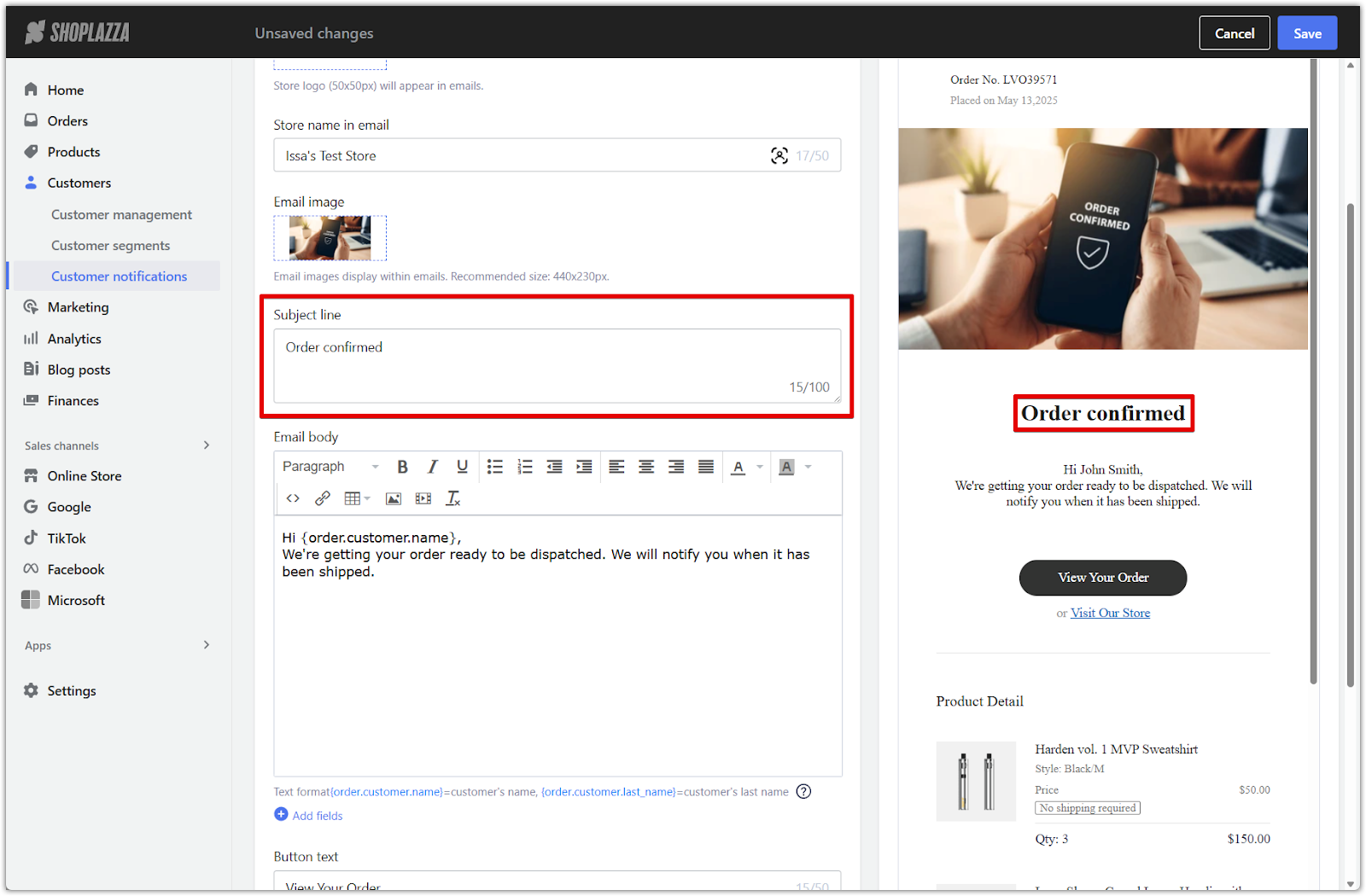1366x896 pixels.
Task: Save the unsaved changes
Action: pyautogui.click(x=1307, y=33)
